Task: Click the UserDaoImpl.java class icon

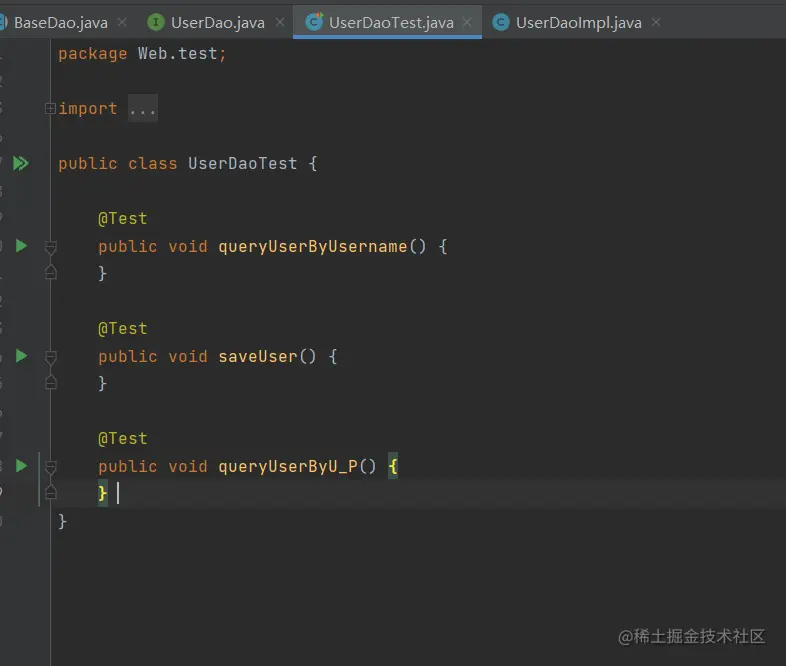Action: [x=501, y=22]
